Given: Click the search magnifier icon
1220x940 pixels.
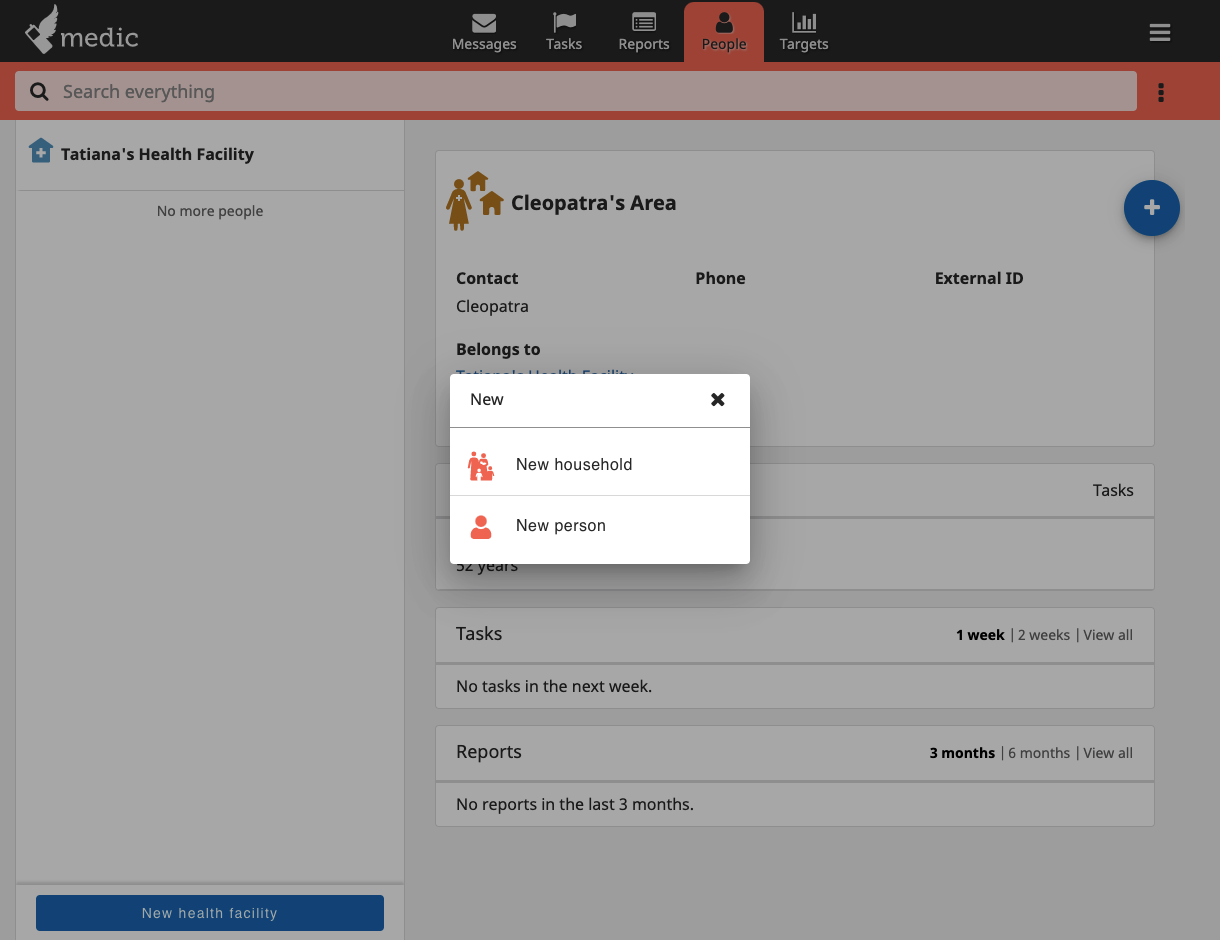Looking at the screenshot, I should pos(38,91).
